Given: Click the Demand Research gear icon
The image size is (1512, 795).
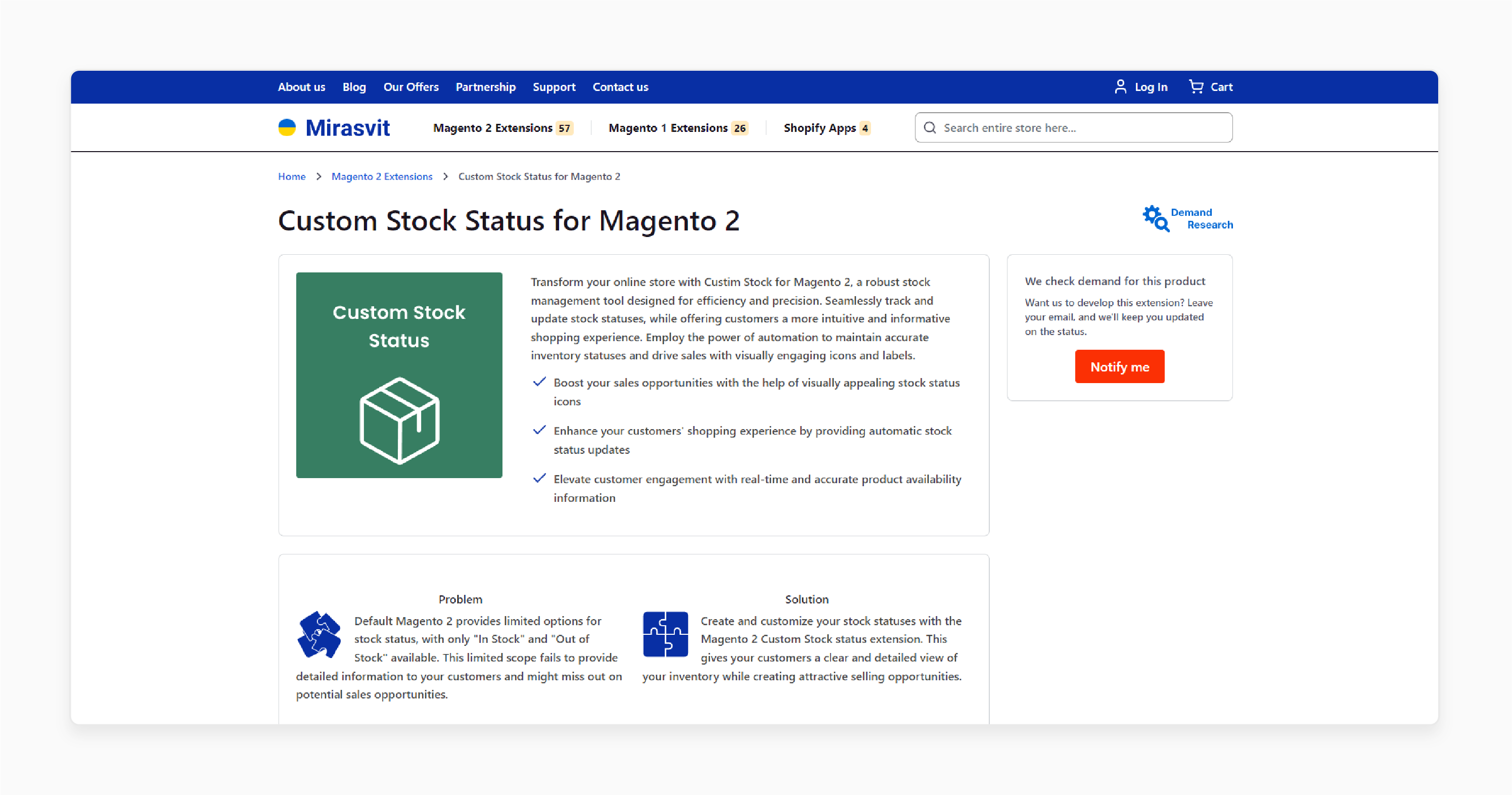Looking at the screenshot, I should click(x=1156, y=218).
